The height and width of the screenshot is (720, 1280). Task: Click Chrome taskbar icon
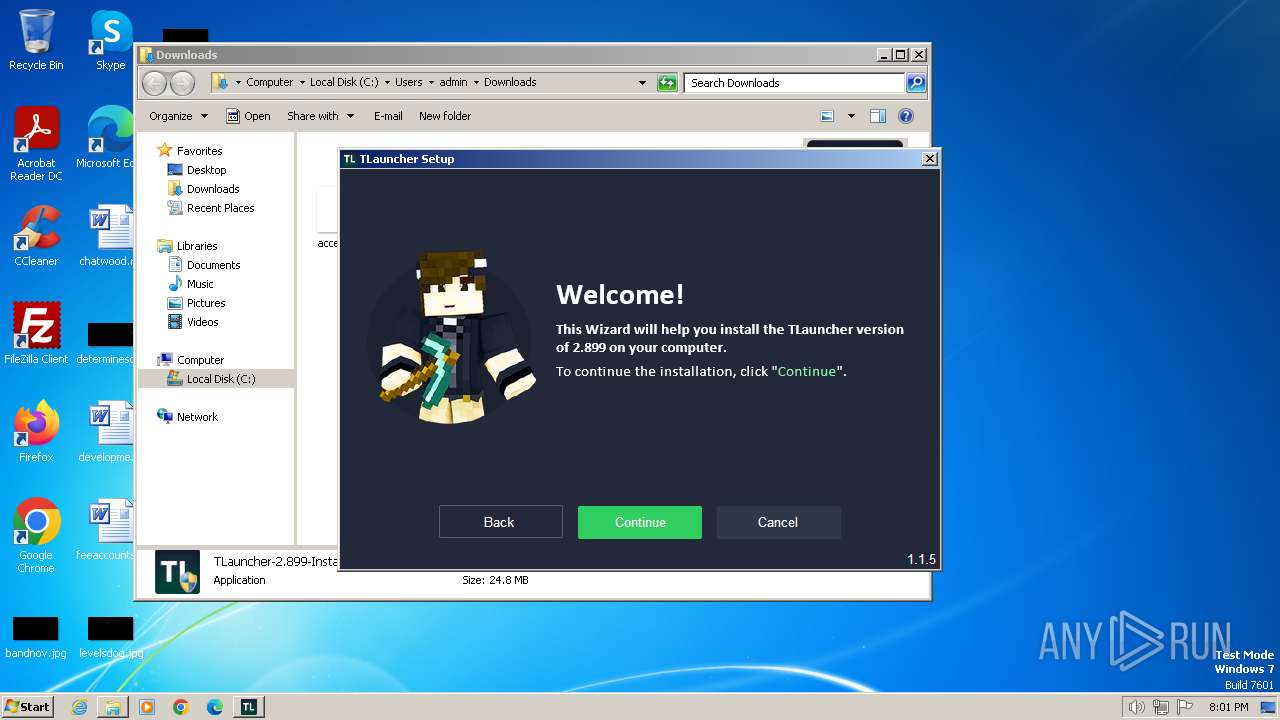click(x=181, y=707)
